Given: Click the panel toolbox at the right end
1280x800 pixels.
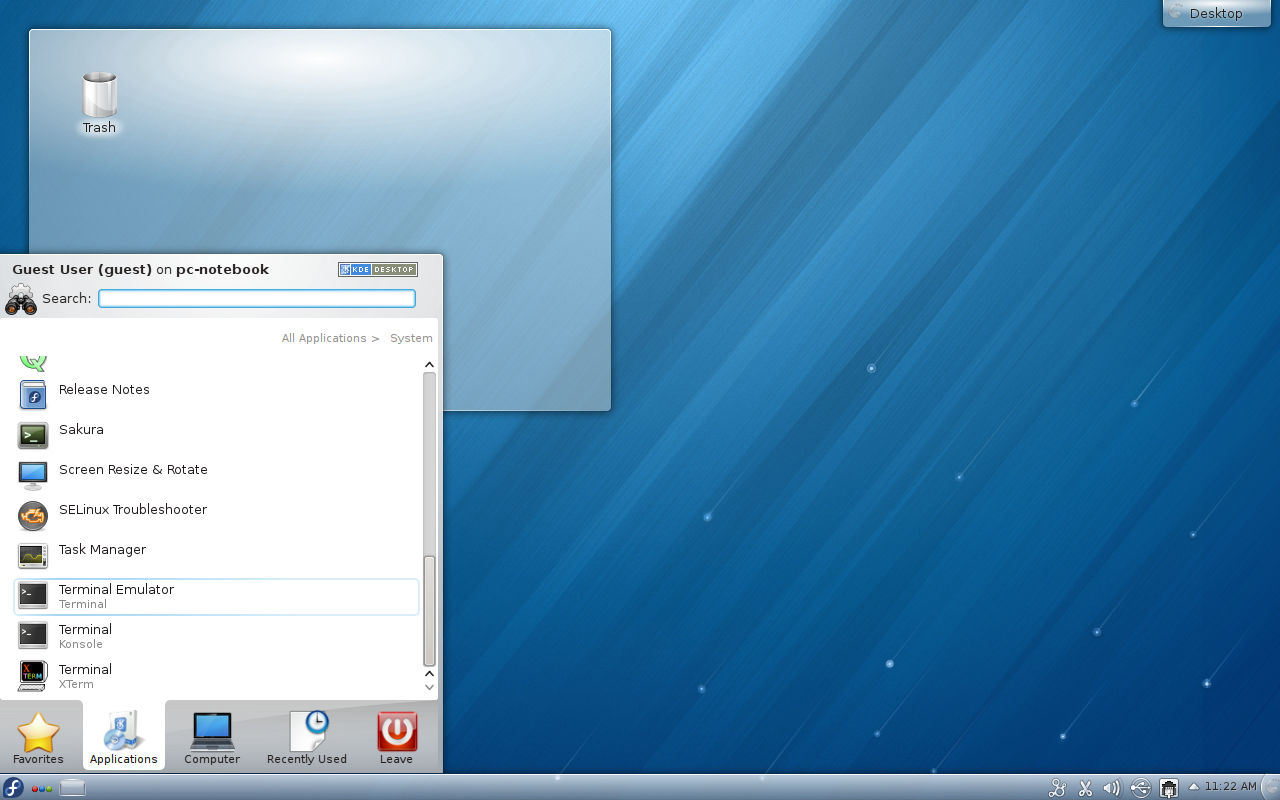Looking at the screenshot, I should 1271,787.
